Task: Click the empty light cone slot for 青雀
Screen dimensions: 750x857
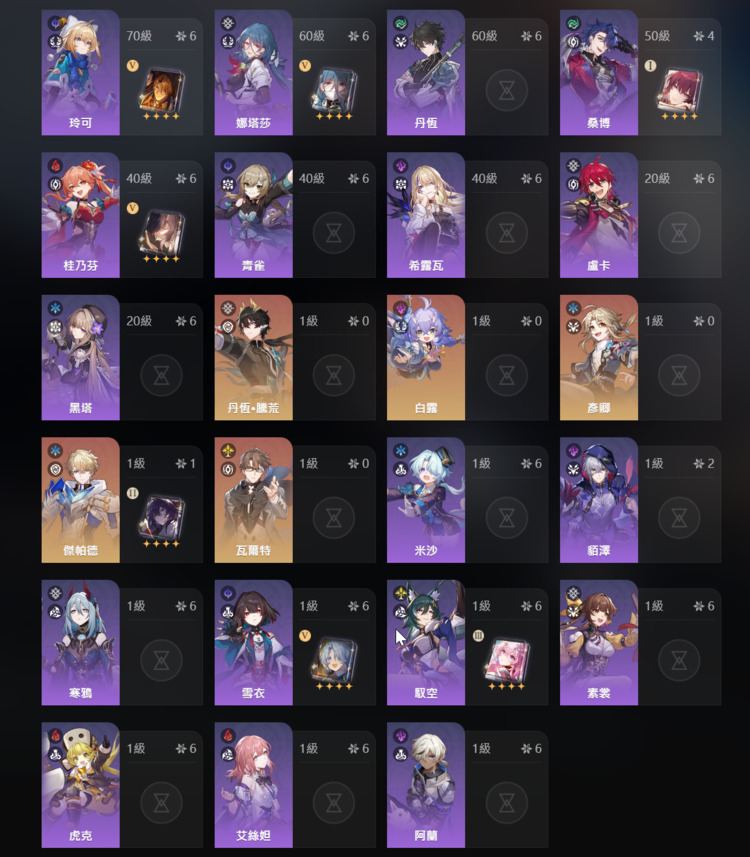Action: [x=333, y=233]
